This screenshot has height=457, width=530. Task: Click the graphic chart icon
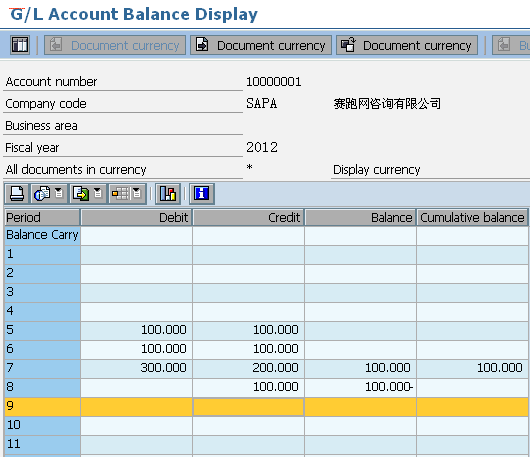tap(168, 194)
